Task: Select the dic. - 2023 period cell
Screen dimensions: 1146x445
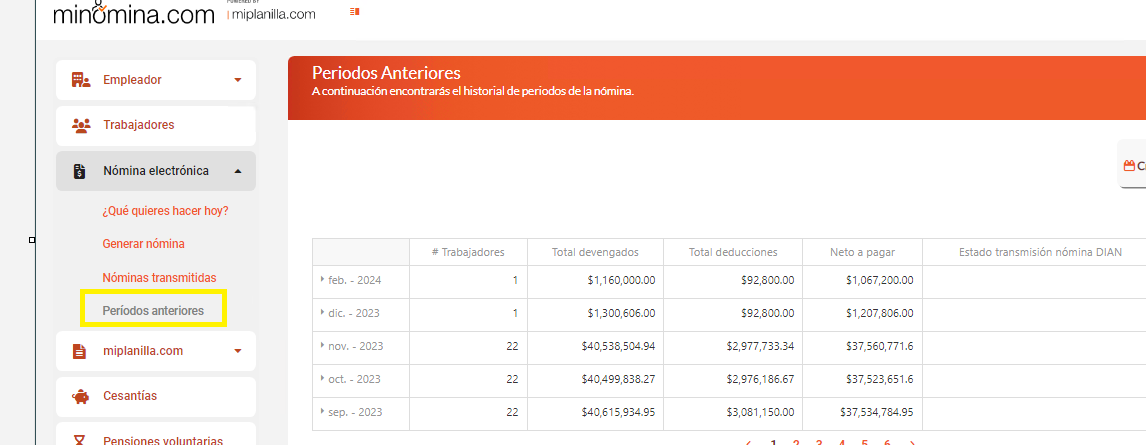Action: pyautogui.click(x=361, y=313)
